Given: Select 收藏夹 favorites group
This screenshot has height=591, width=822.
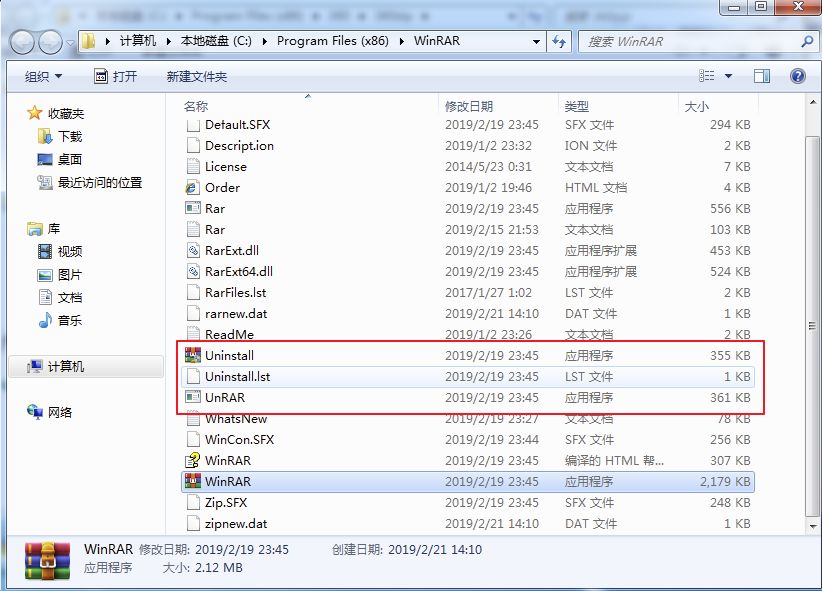Looking at the screenshot, I should pos(55,113).
